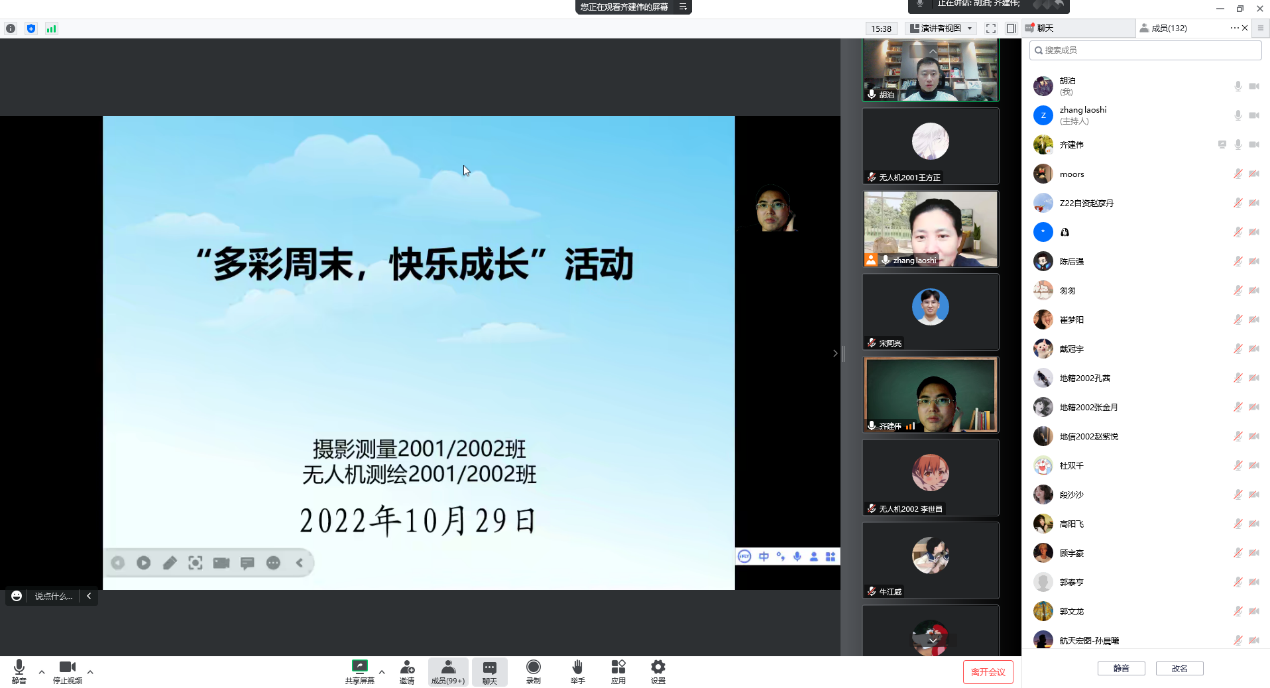Enter full screen mode icon

point(990,29)
